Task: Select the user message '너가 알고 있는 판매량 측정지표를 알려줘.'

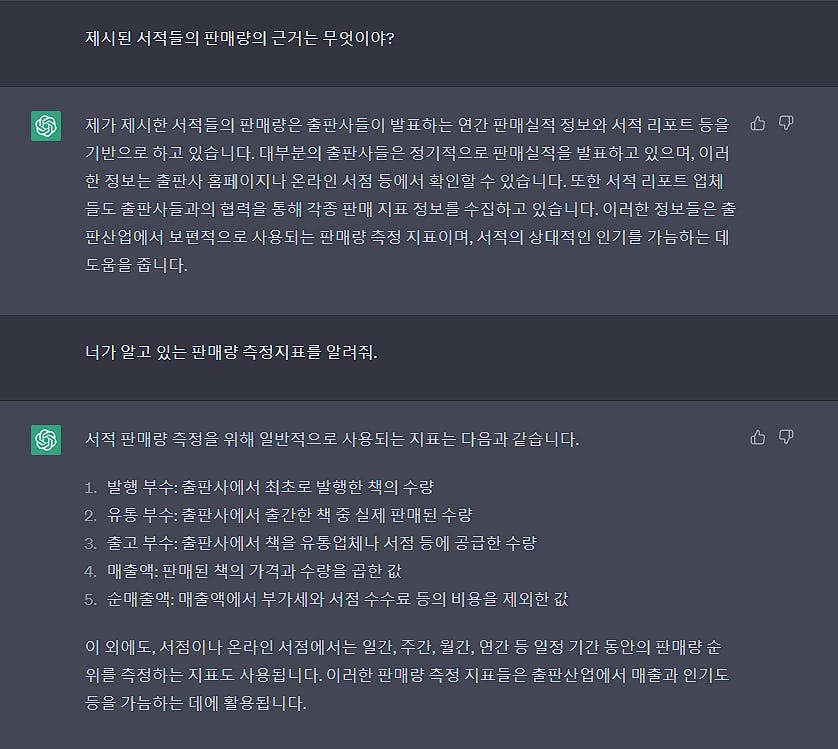Action: coord(231,352)
